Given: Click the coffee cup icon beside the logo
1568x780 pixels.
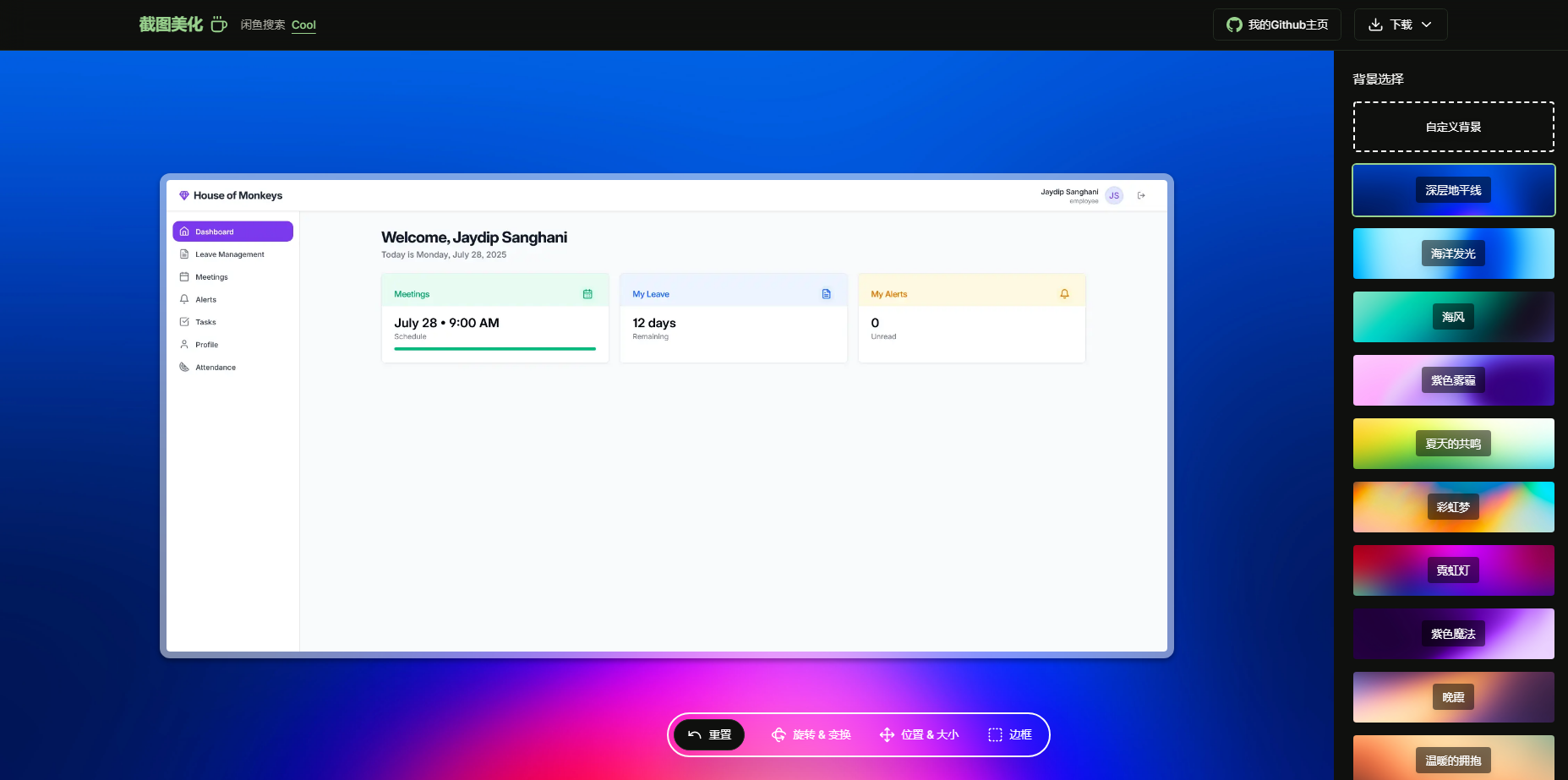Looking at the screenshot, I should tap(219, 25).
